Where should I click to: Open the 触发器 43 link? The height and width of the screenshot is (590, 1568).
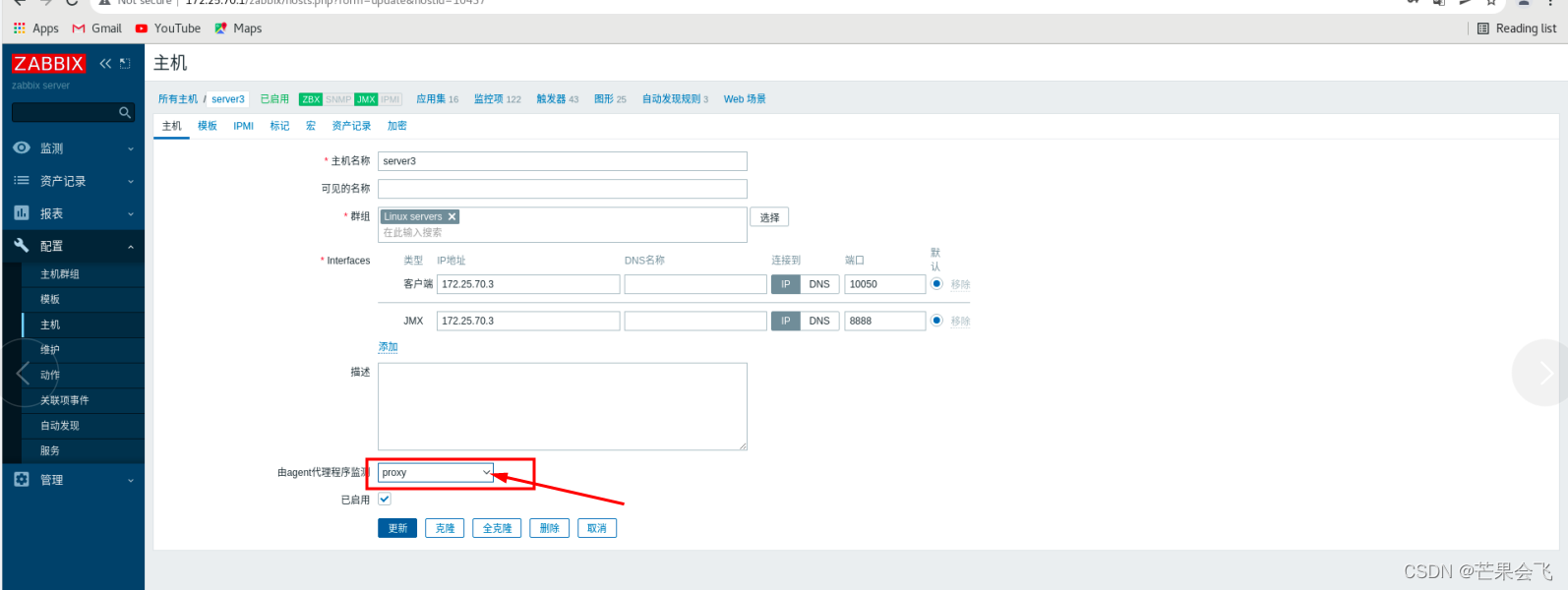click(x=558, y=99)
